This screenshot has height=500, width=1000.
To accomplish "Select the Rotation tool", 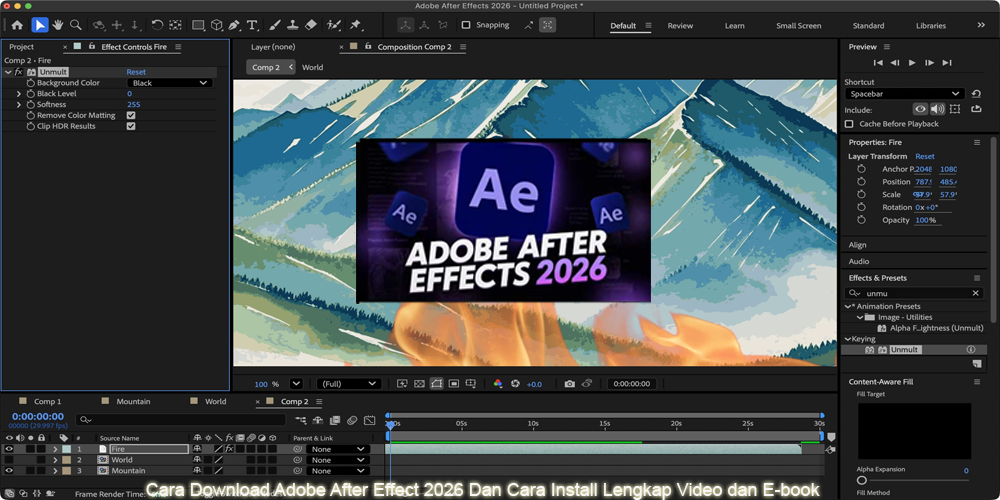I will point(157,26).
